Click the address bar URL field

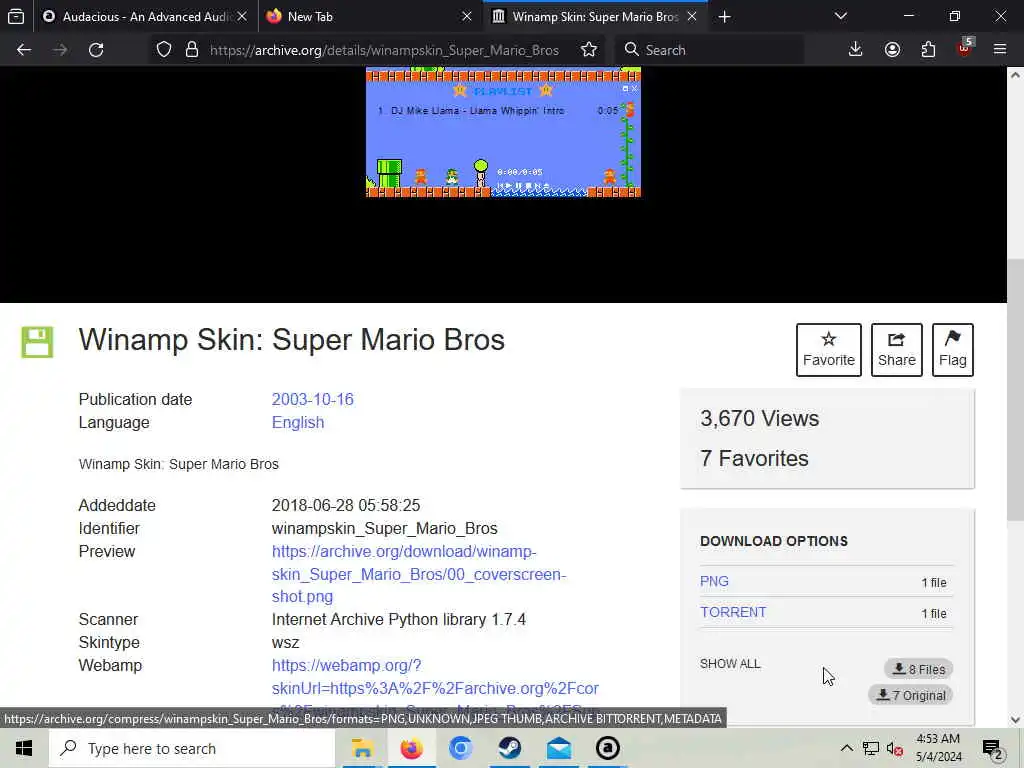[384, 50]
